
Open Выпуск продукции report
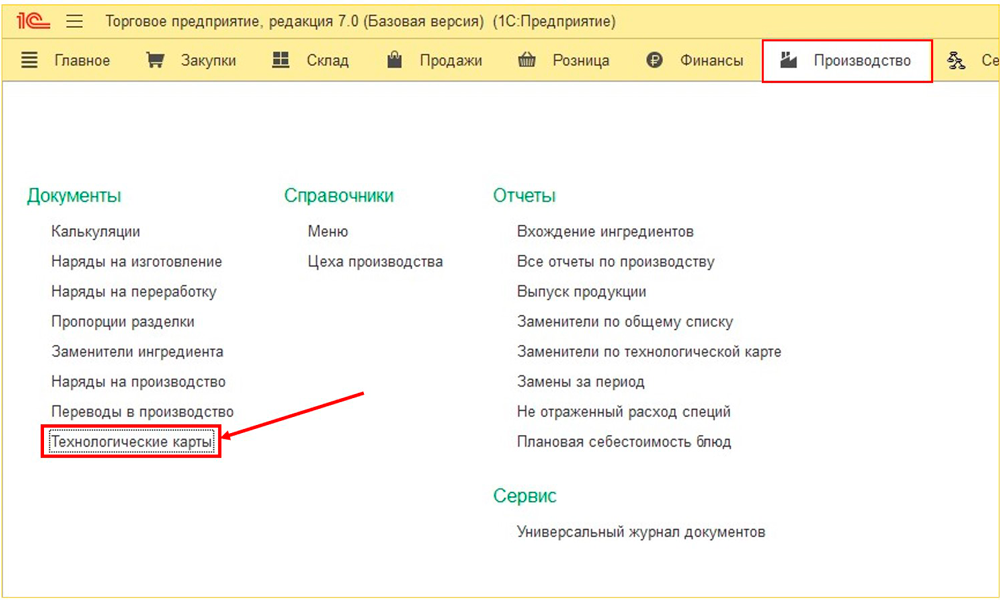(x=581, y=292)
